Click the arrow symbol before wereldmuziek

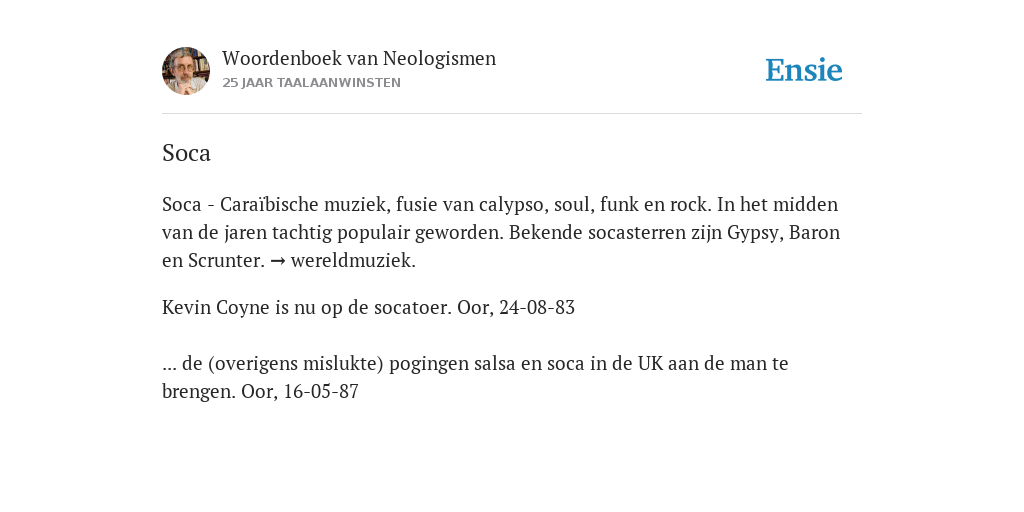[x=278, y=261]
